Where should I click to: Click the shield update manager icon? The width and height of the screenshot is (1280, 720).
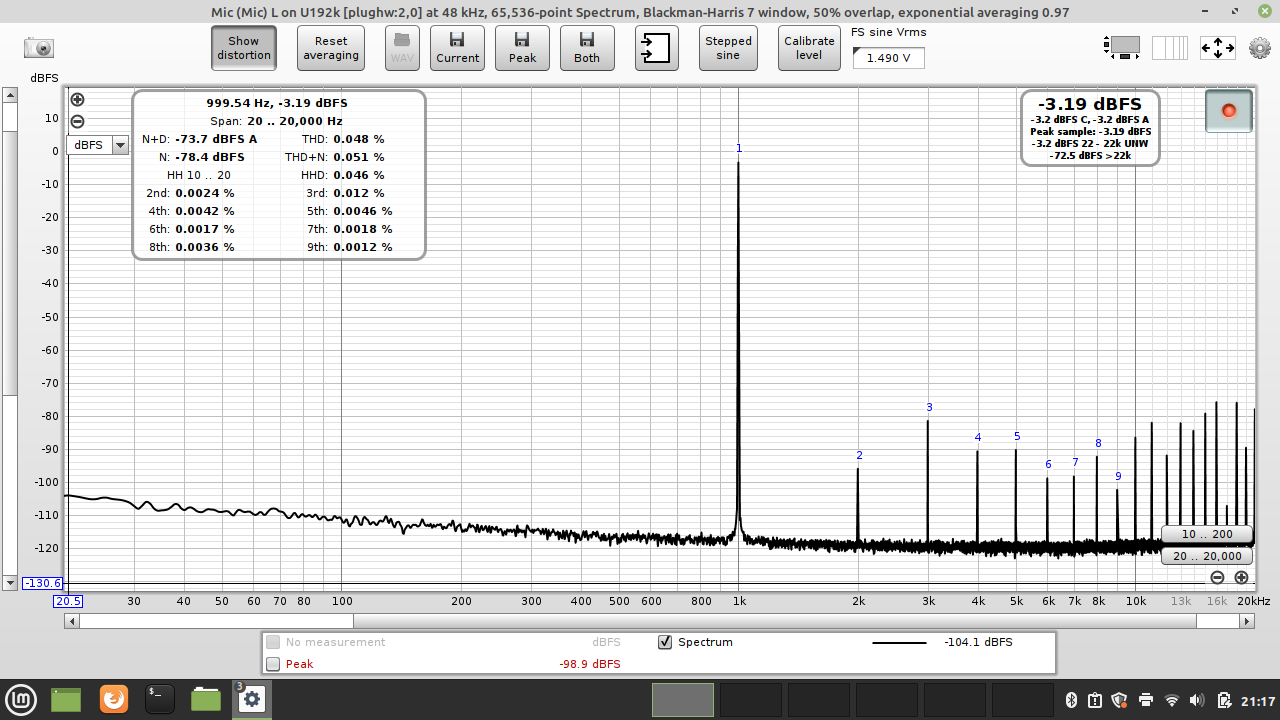tap(1120, 699)
